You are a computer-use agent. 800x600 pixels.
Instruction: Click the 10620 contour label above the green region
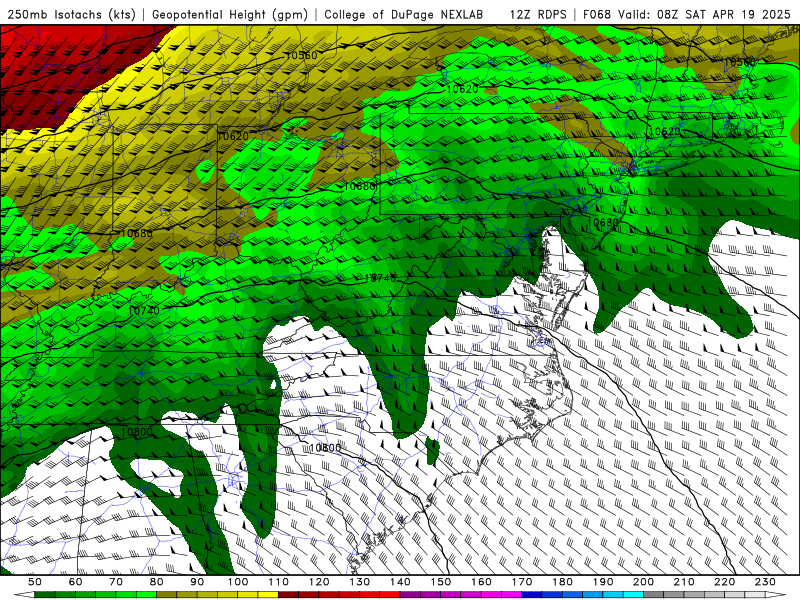click(x=463, y=89)
